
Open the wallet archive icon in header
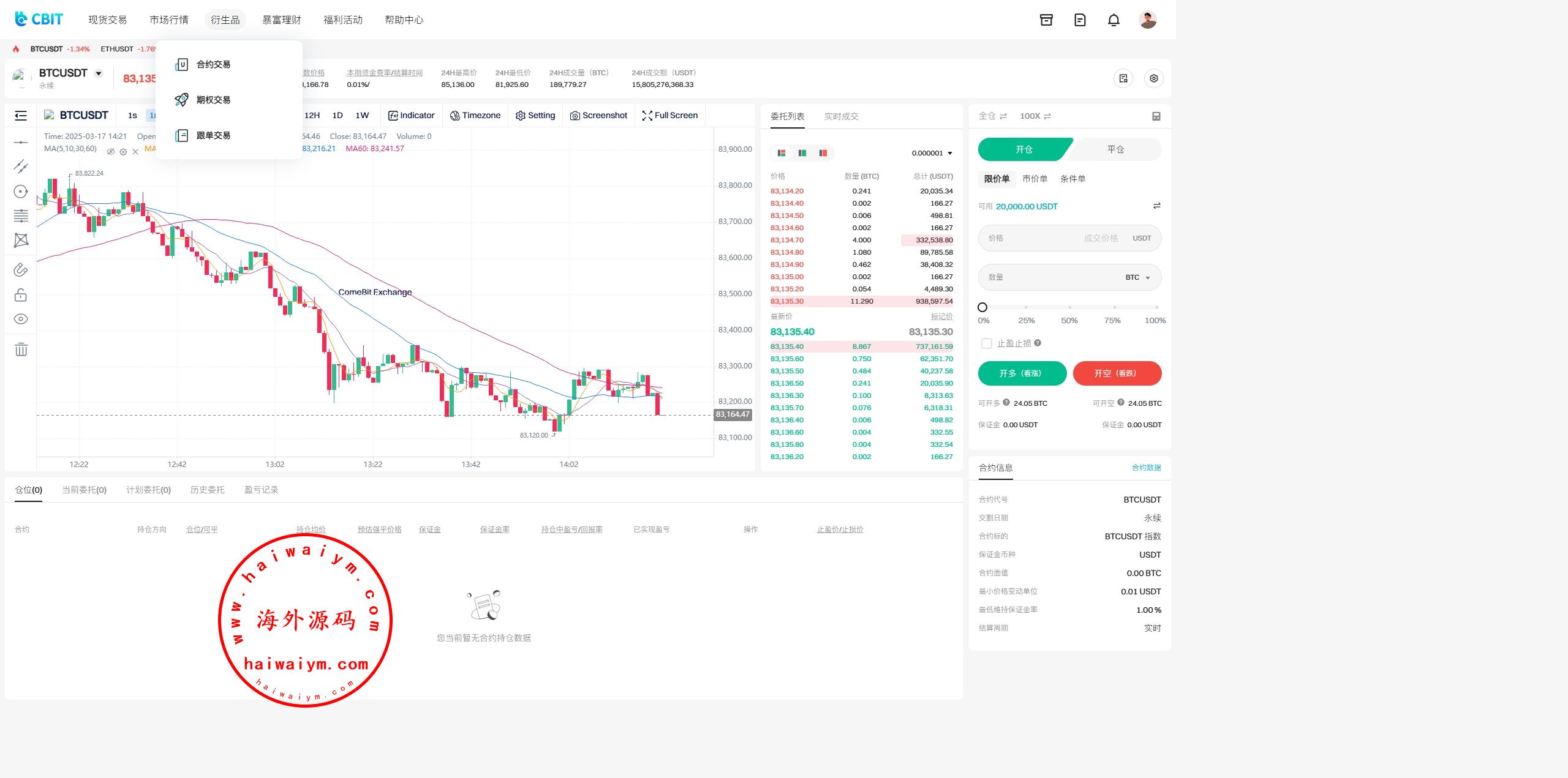(x=1046, y=20)
